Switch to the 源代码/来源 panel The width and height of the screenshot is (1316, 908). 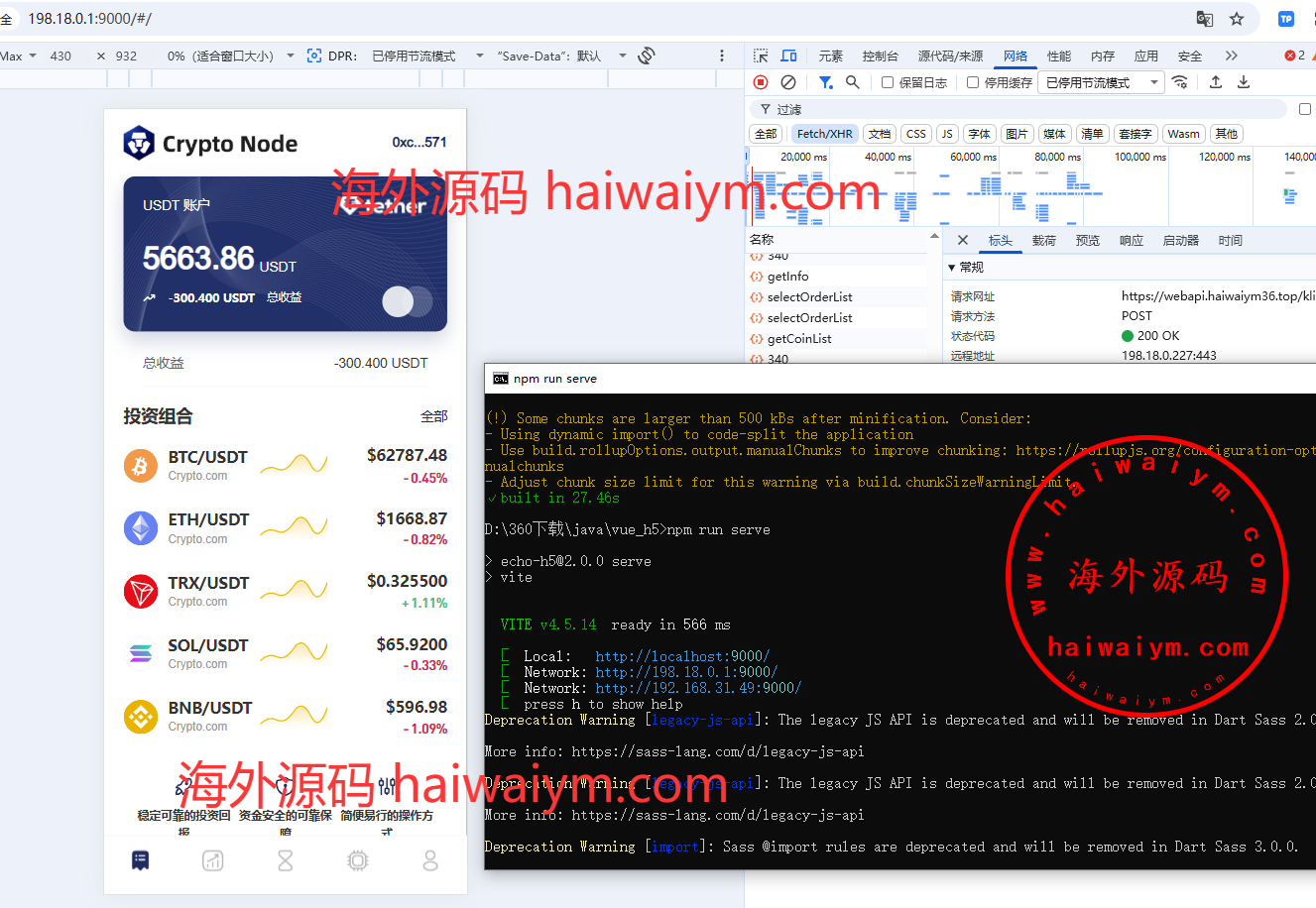point(950,56)
